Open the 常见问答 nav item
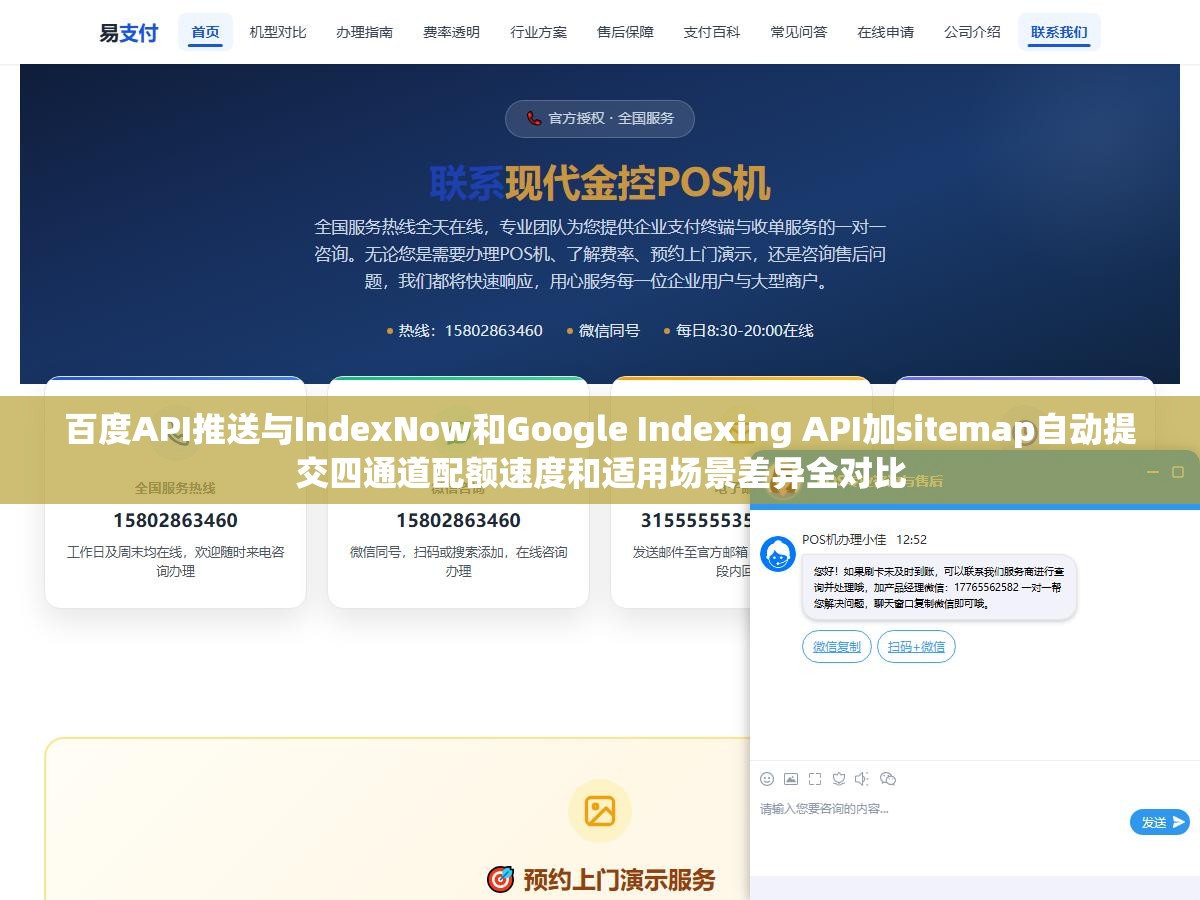The height and width of the screenshot is (900, 1200). (x=799, y=32)
